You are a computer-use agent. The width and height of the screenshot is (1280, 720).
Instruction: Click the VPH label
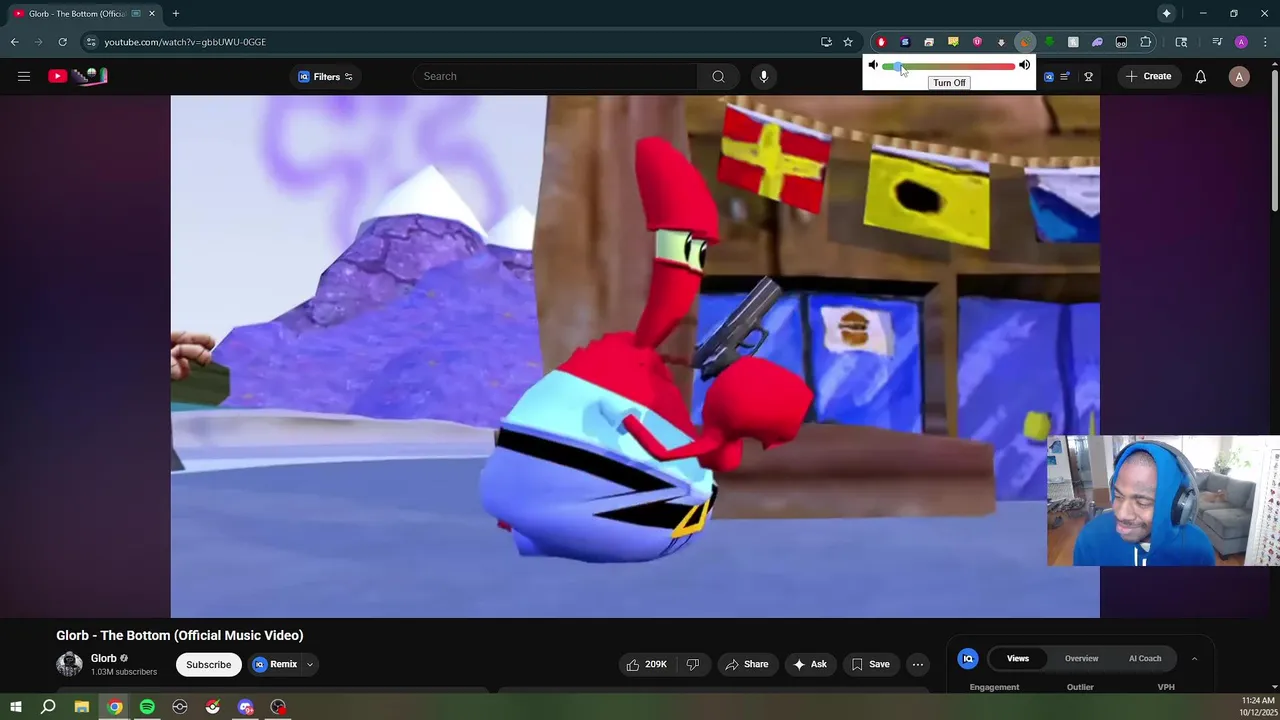coord(1166,687)
